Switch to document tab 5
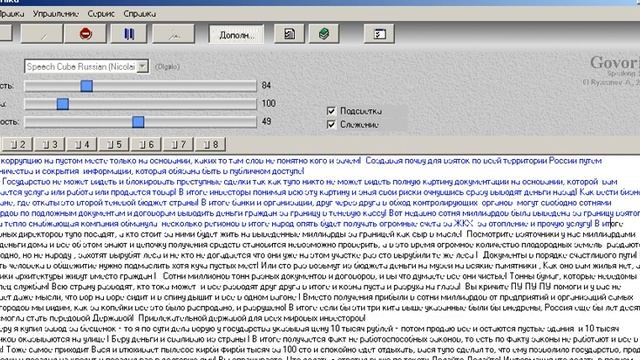The width and height of the screenshot is (640, 360). 114,144
